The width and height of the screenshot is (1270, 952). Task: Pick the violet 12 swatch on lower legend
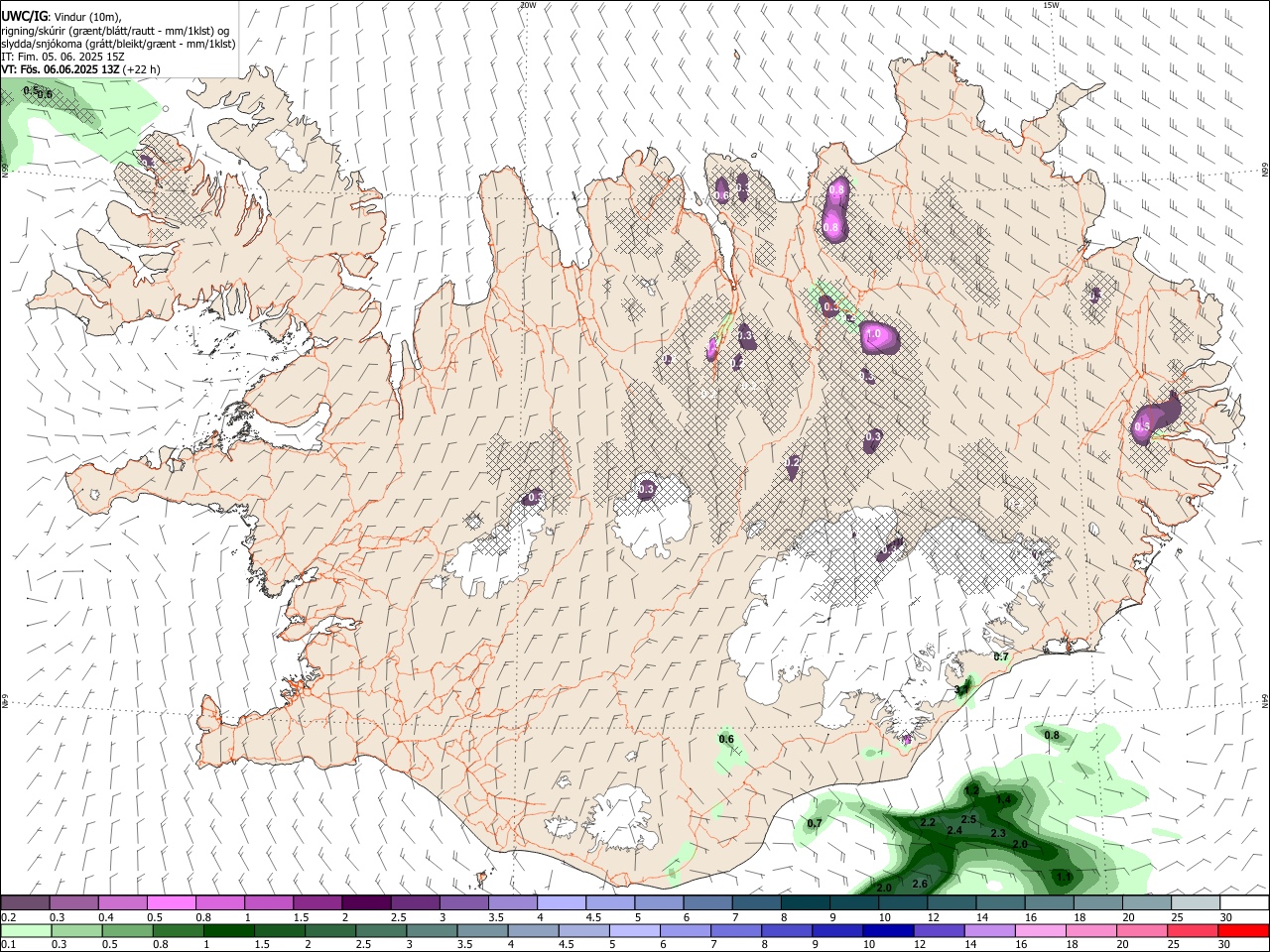938,930
